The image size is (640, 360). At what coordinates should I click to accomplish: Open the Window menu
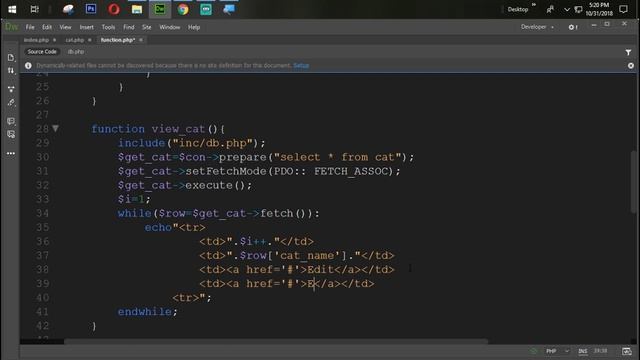click(x=169, y=27)
